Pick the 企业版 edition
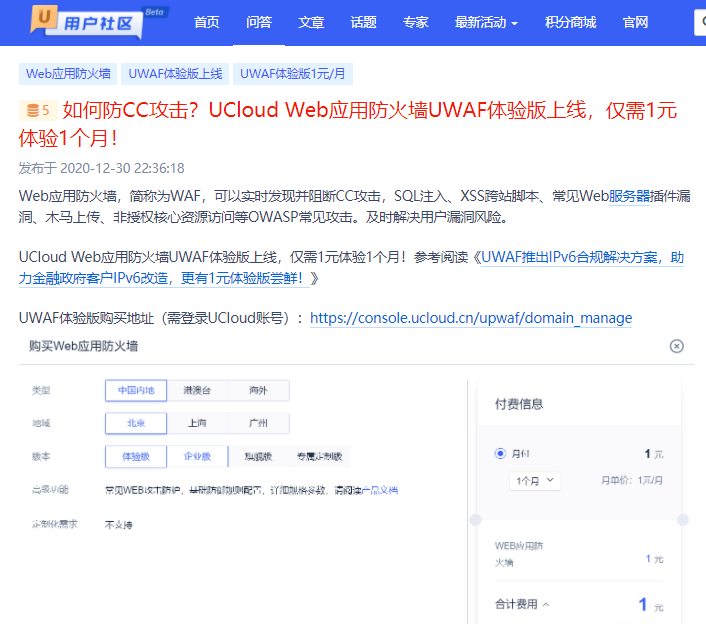 click(x=197, y=457)
